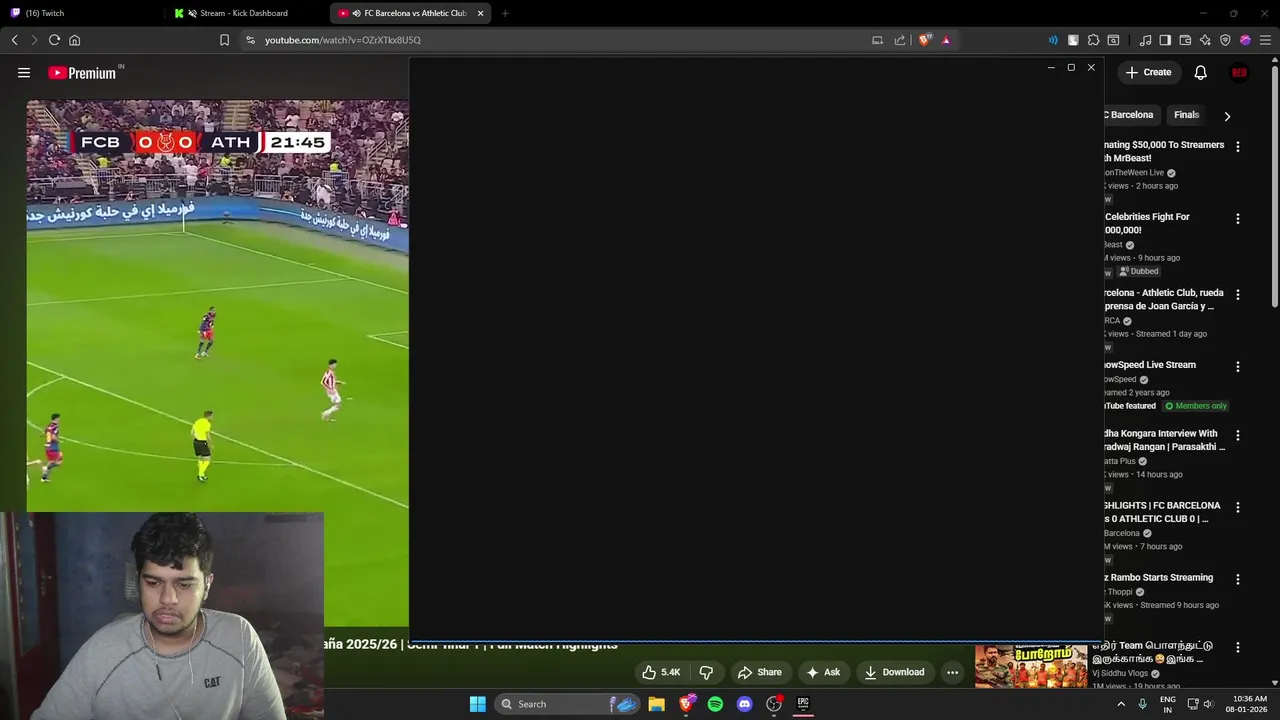Open options for Kongara Interview video
Screen dimensions: 1280x720
[1237, 435]
